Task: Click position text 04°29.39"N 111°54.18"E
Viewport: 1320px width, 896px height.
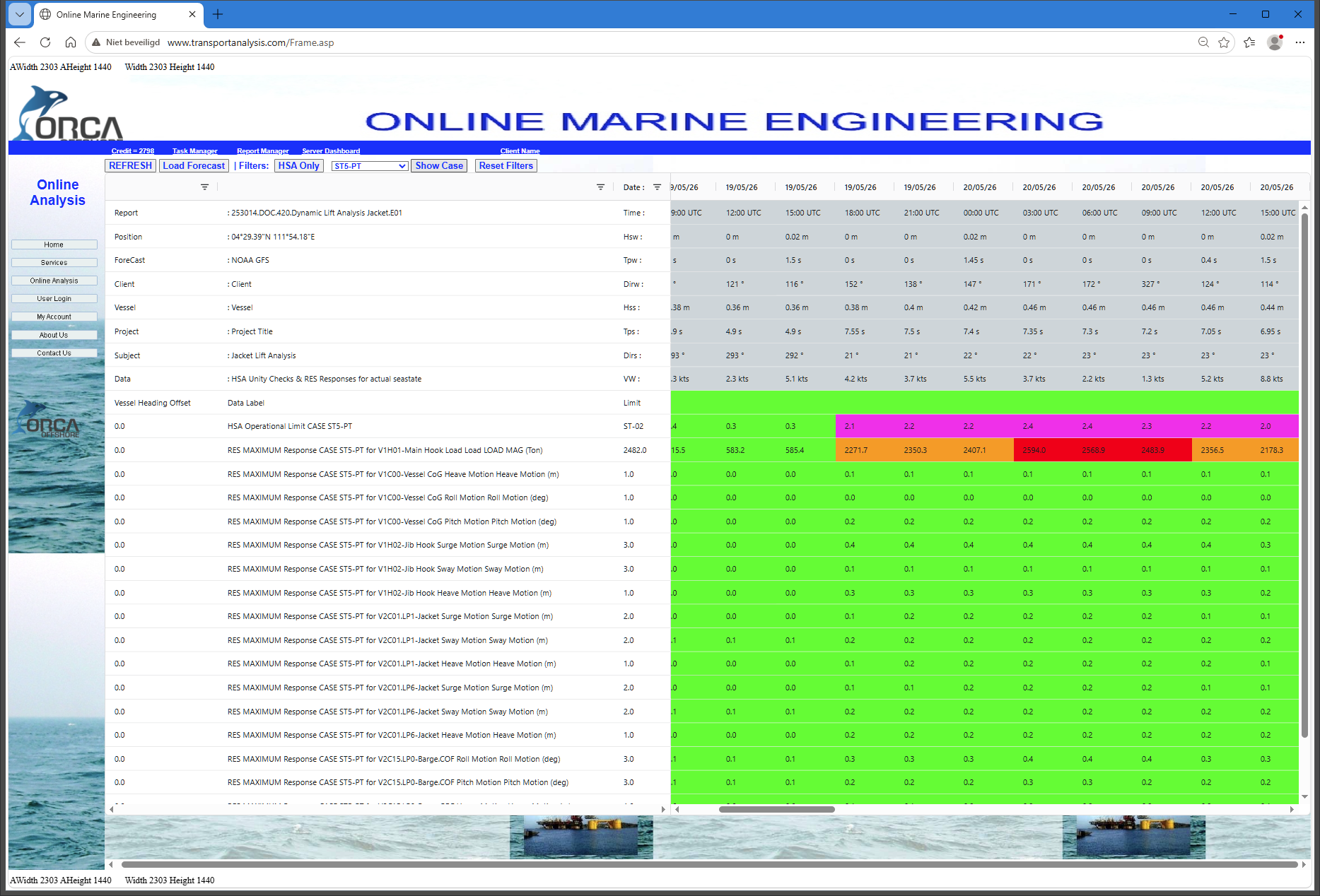Action: click(x=273, y=237)
